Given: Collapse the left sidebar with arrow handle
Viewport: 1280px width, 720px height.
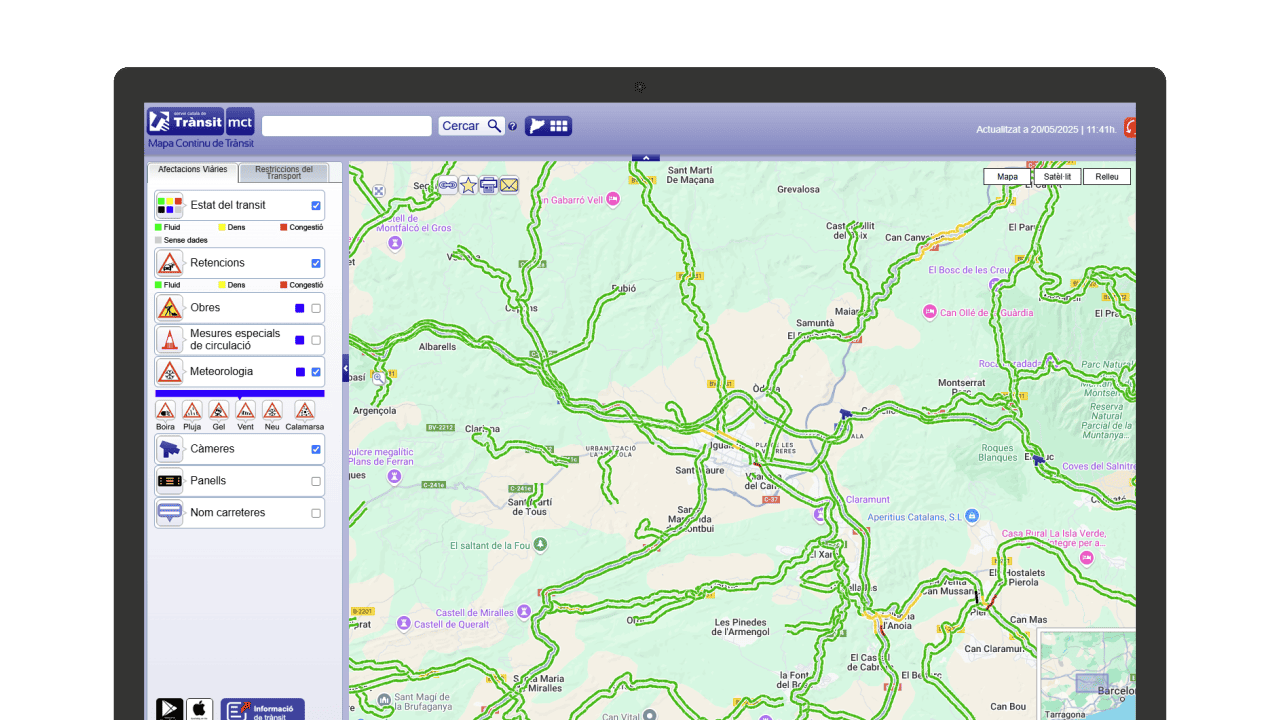Looking at the screenshot, I should 346,368.
